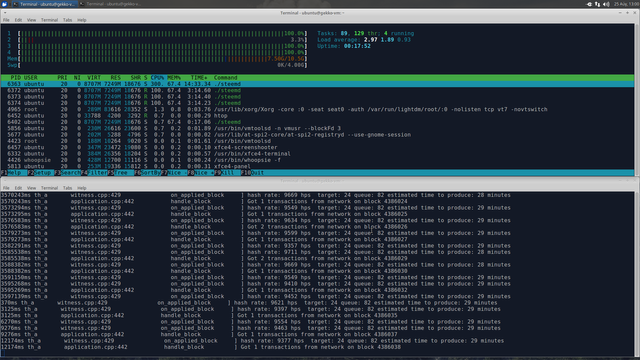Open the volume speaker tray icon
The width and height of the screenshot is (640, 360).
[x=606, y=4]
